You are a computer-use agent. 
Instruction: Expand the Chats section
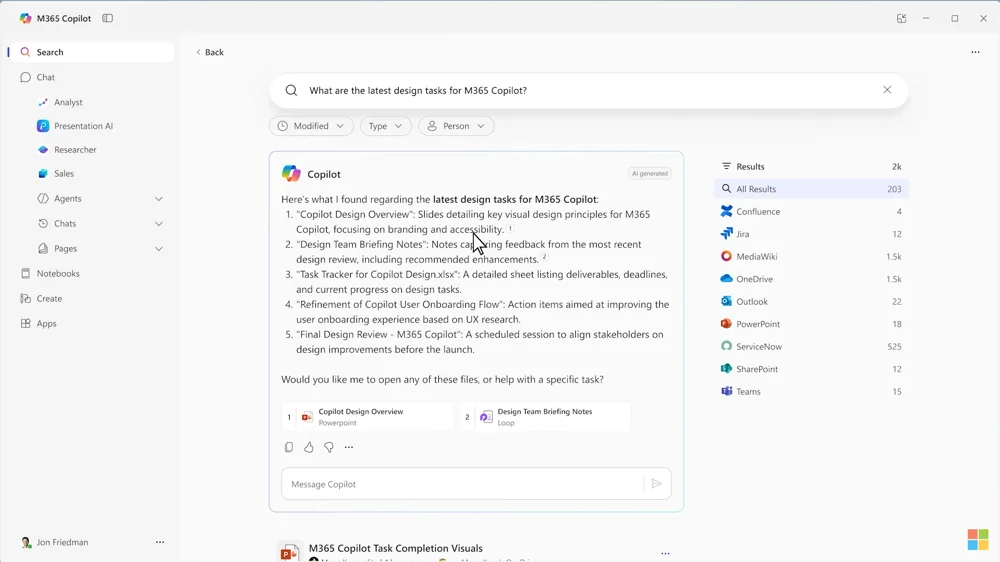pos(158,224)
